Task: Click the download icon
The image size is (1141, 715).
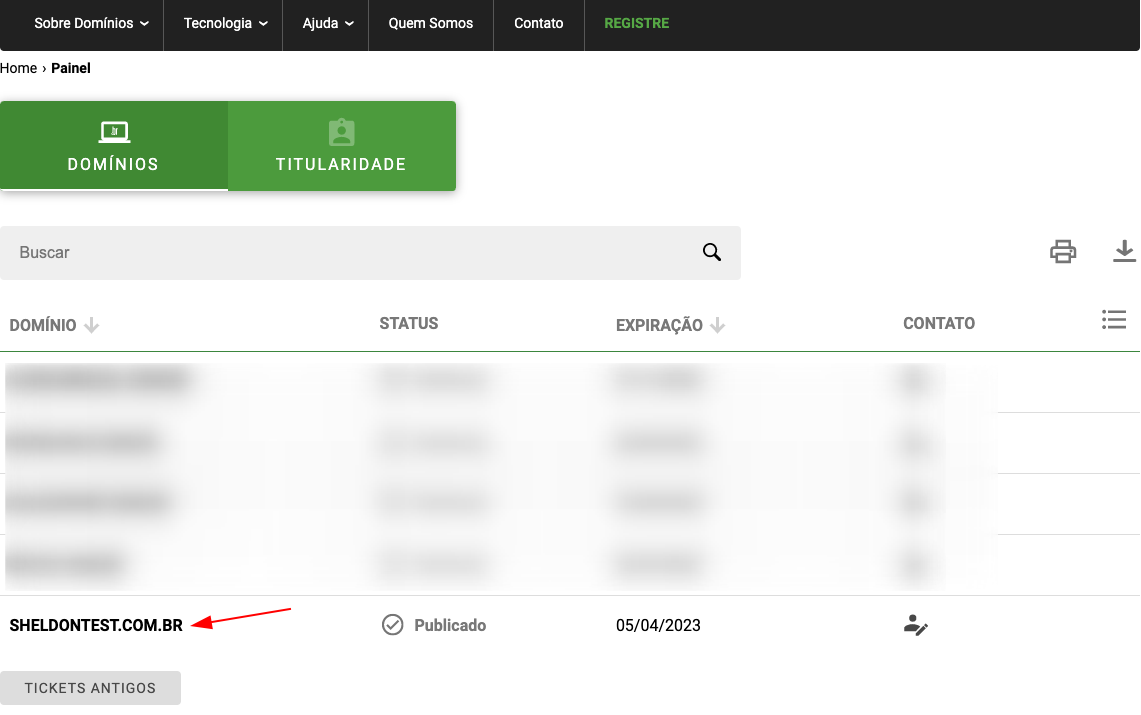Action: coord(1124,252)
